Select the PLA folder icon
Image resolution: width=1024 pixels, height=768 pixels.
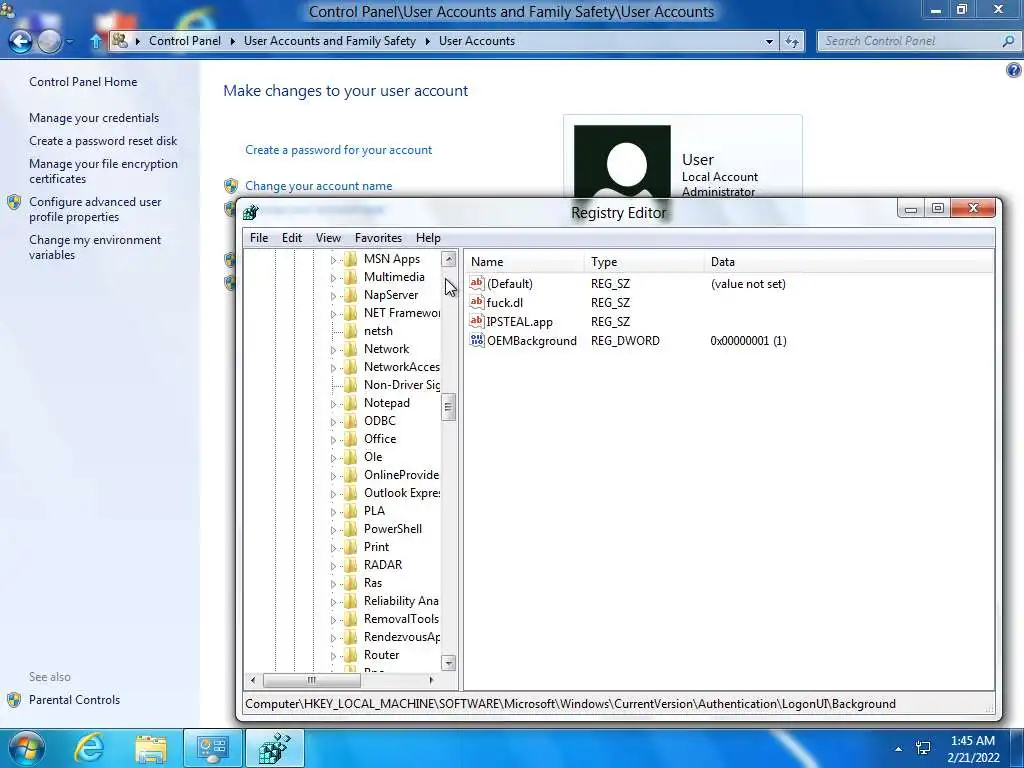(351, 511)
